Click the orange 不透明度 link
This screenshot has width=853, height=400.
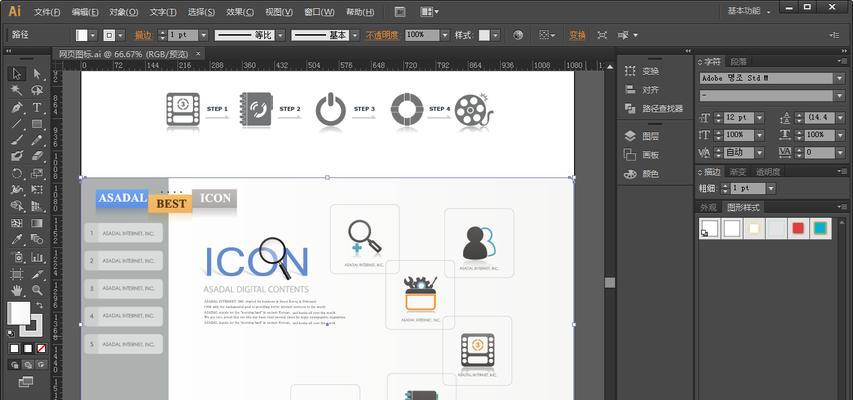382,35
